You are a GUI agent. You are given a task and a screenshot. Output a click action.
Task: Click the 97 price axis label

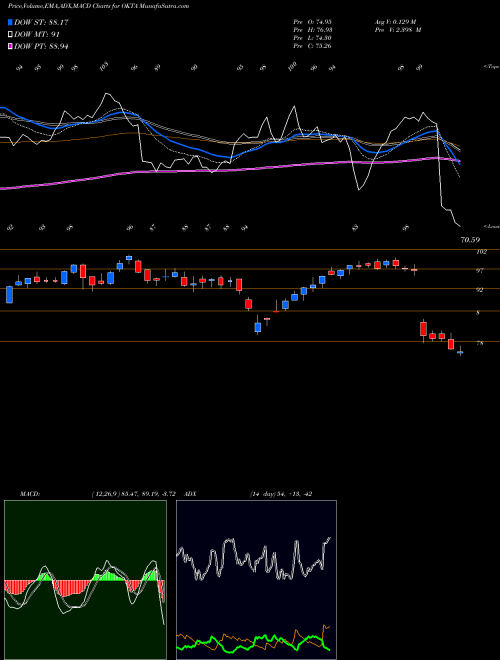480,271
